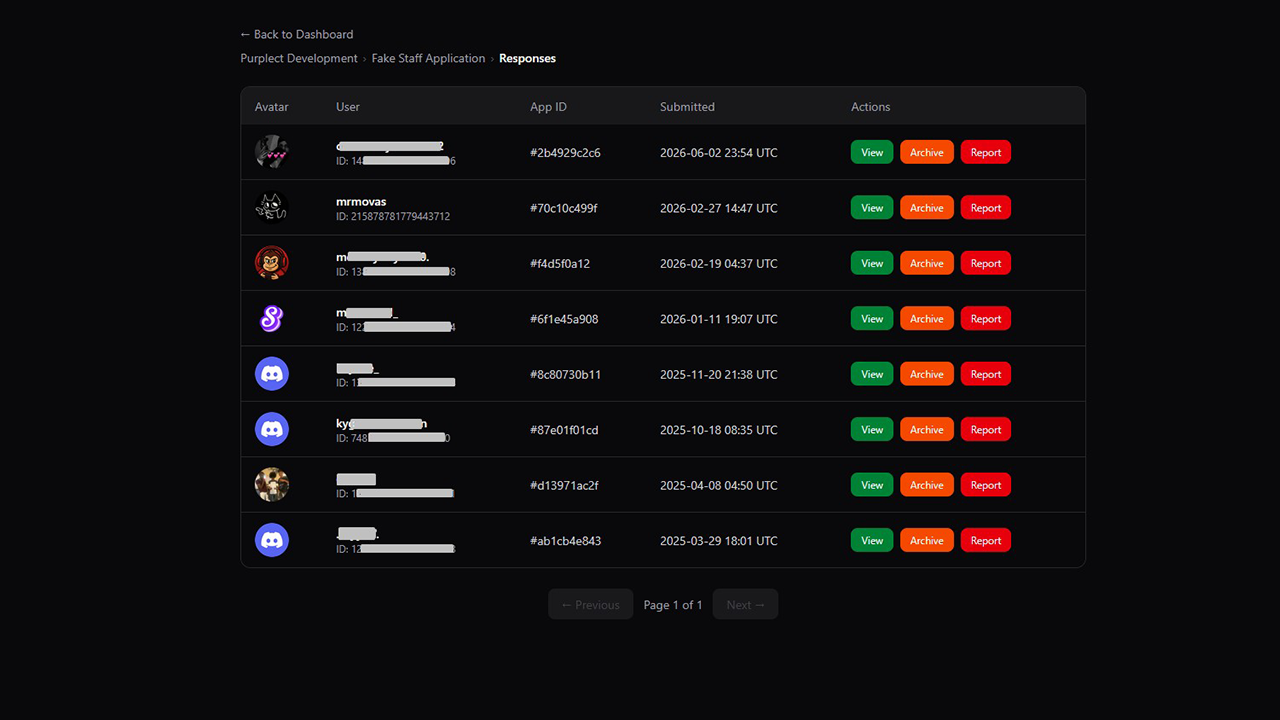This screenshot has height=720, width=1280.
Task: Click Discord avatar for app #ab1cb4e843
Action: pos(272,540)
